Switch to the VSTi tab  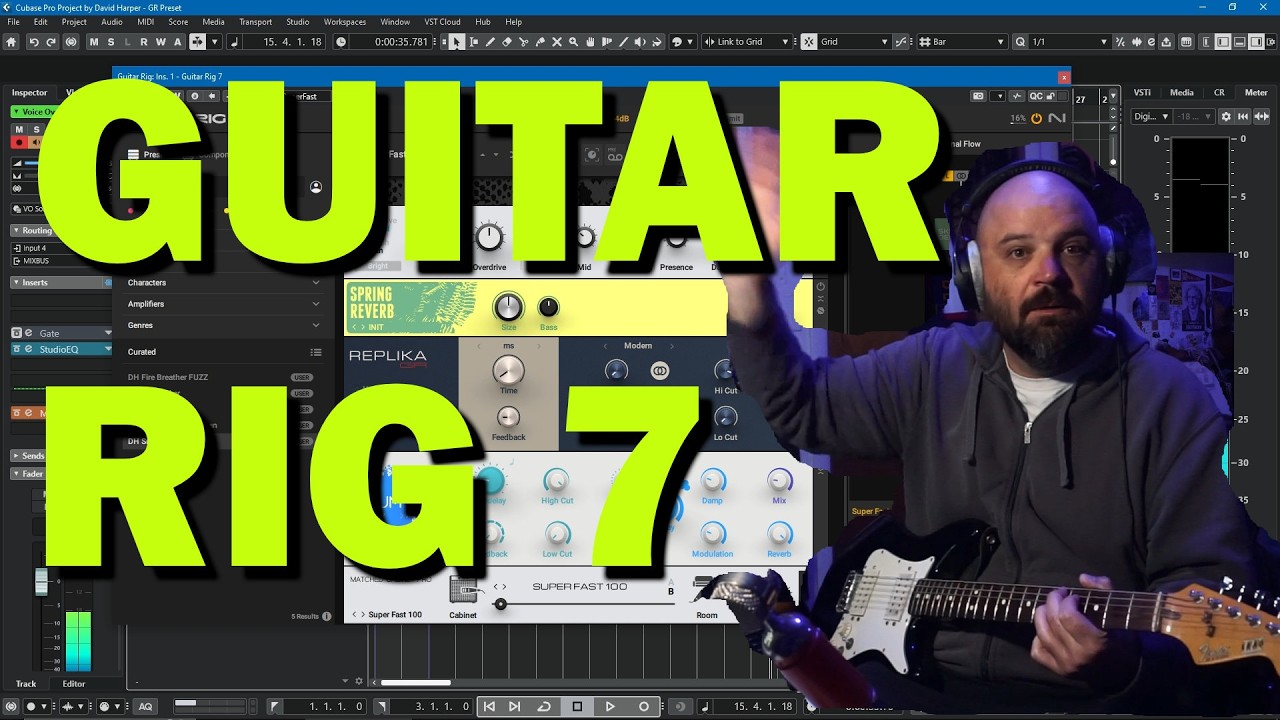tap(1142, 93)
